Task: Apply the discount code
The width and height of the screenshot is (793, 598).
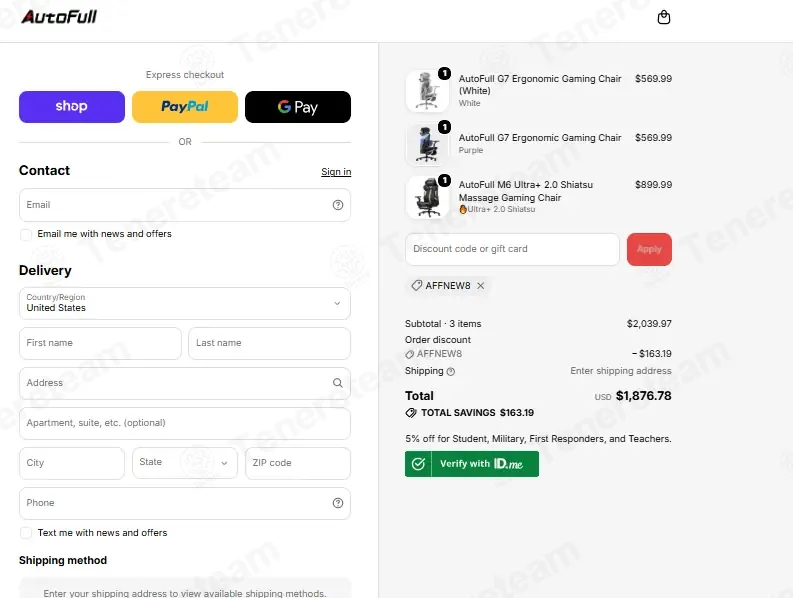Action: 649,249
